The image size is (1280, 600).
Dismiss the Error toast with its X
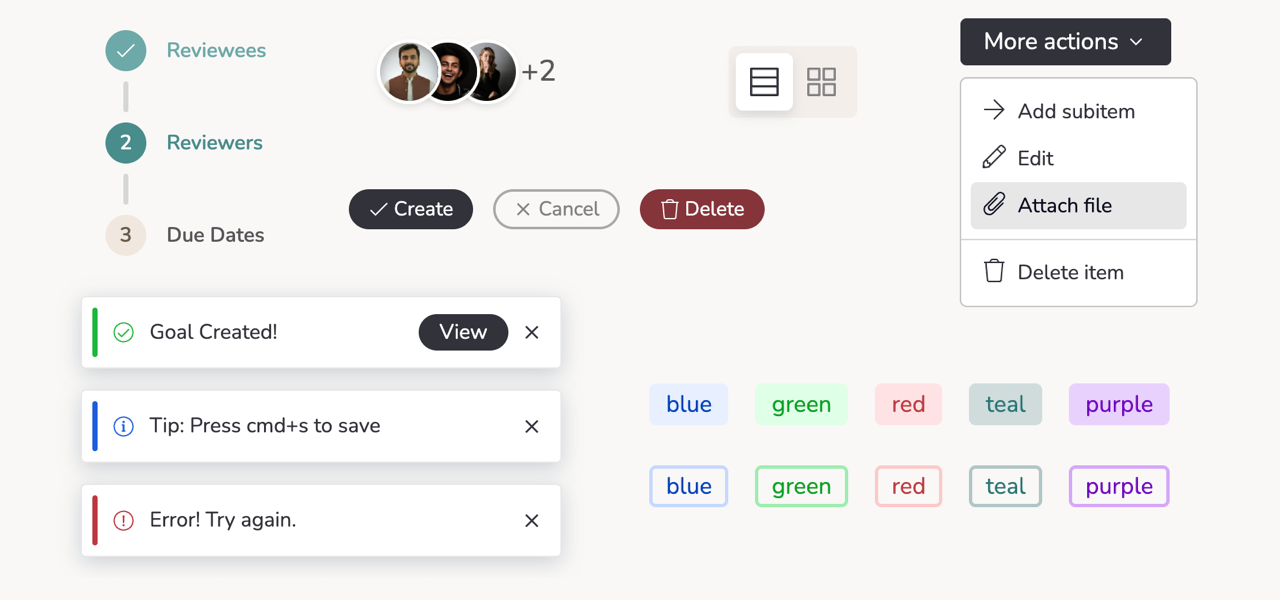point(531,520)
